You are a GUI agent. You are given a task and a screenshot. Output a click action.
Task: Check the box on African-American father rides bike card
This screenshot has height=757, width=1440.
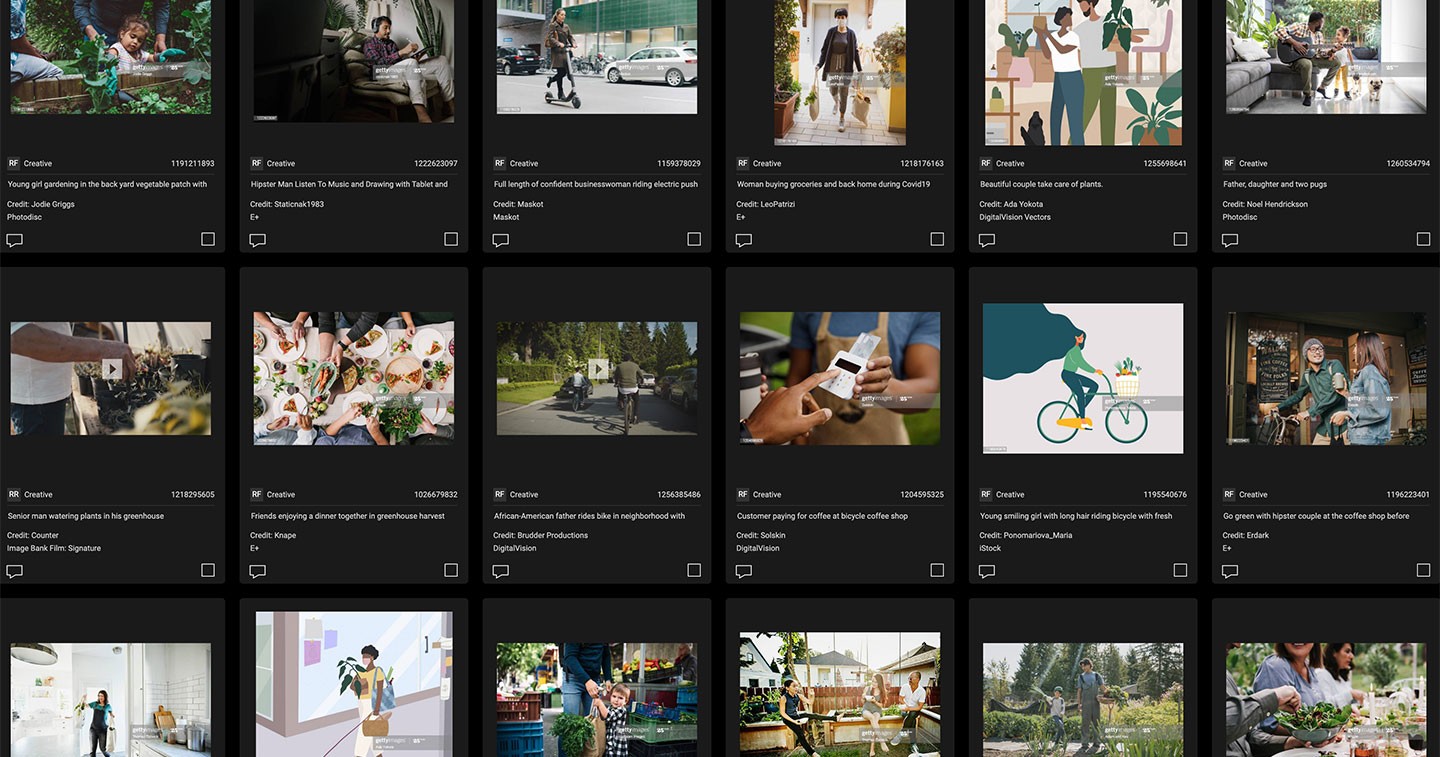click(694, 570)
